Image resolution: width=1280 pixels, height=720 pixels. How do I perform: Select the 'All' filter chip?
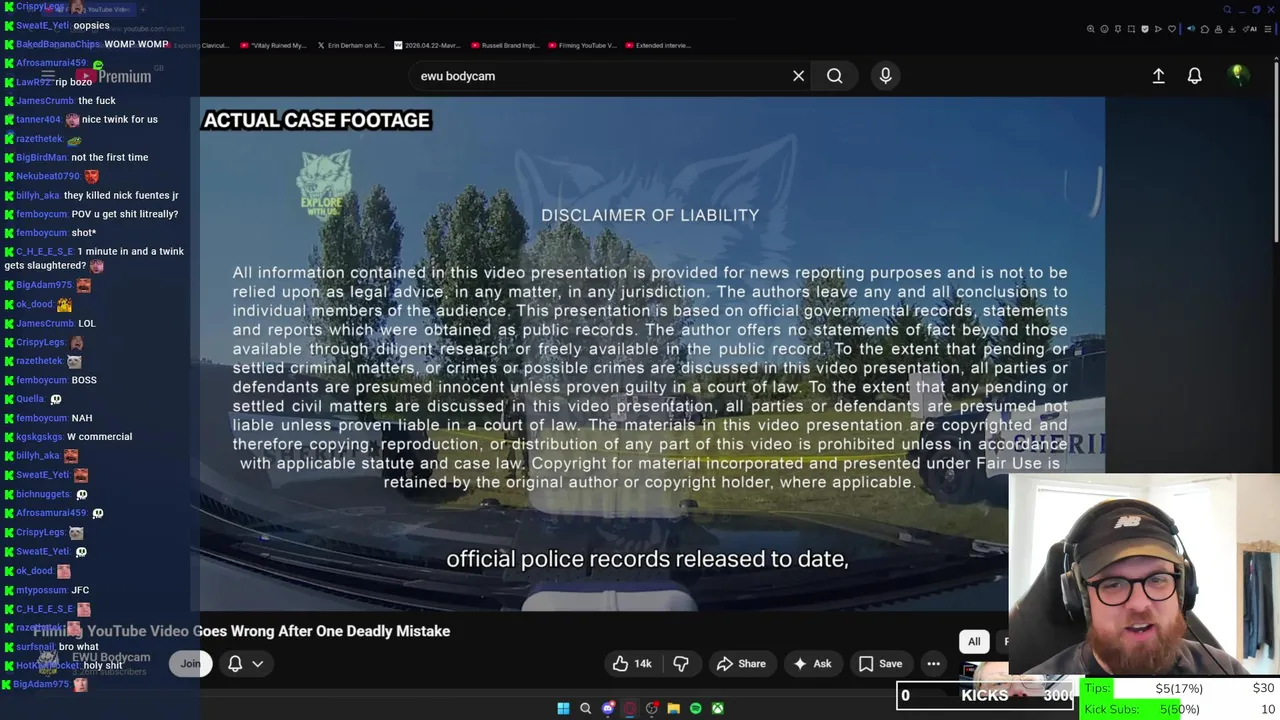(974, 642)
